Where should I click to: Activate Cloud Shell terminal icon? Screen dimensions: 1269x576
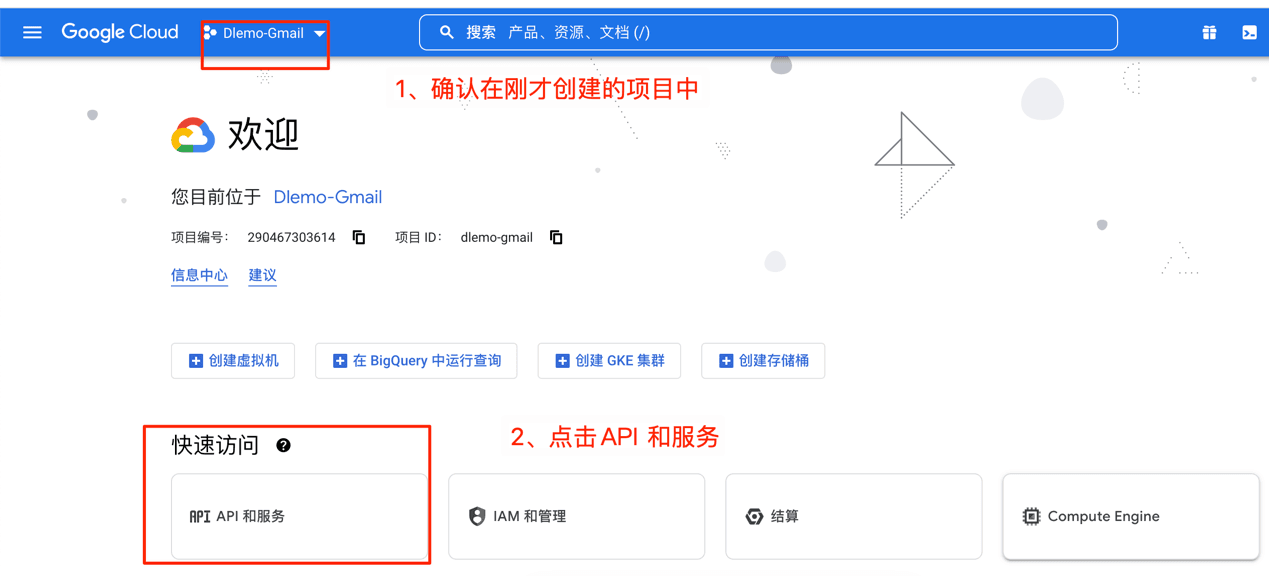pyautogui.click(x=1249, y=33)
